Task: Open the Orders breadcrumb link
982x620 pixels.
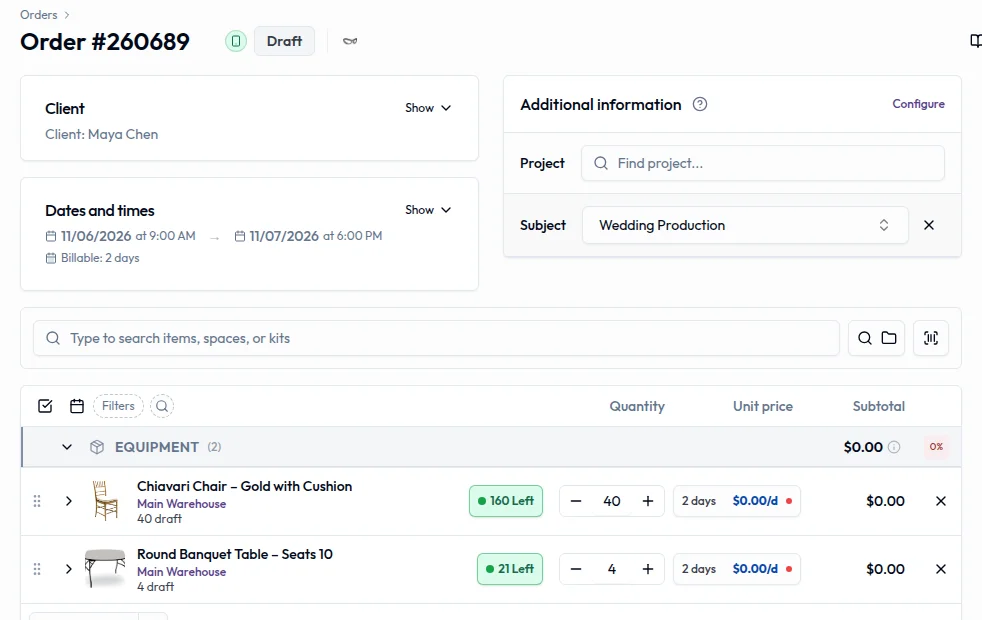Action: coord(38,14)
